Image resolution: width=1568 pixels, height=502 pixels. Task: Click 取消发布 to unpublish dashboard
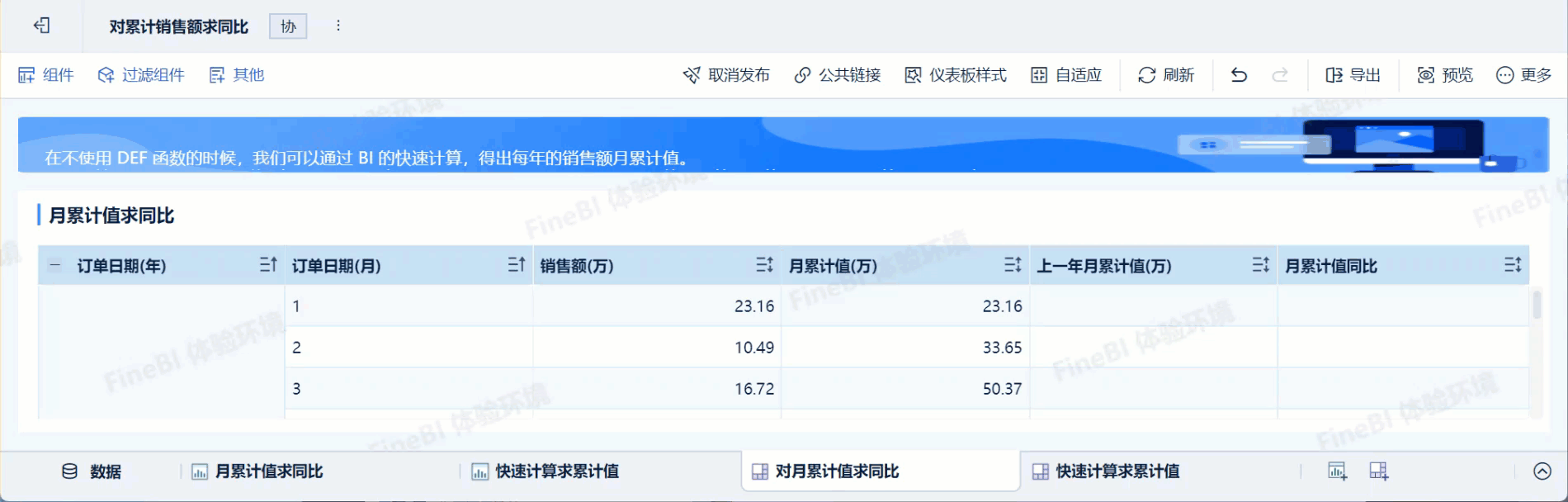[726, 75]
